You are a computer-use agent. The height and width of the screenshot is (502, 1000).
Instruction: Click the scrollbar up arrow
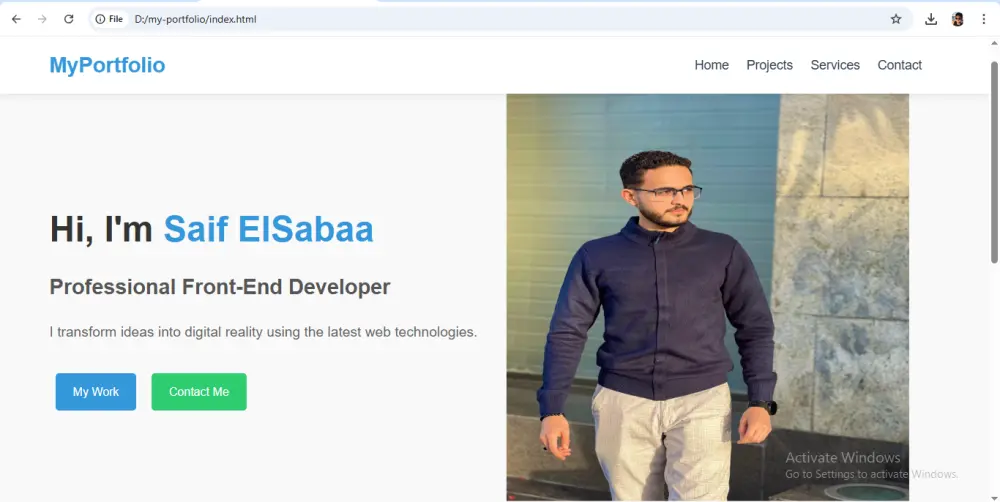tap(994, 43)
